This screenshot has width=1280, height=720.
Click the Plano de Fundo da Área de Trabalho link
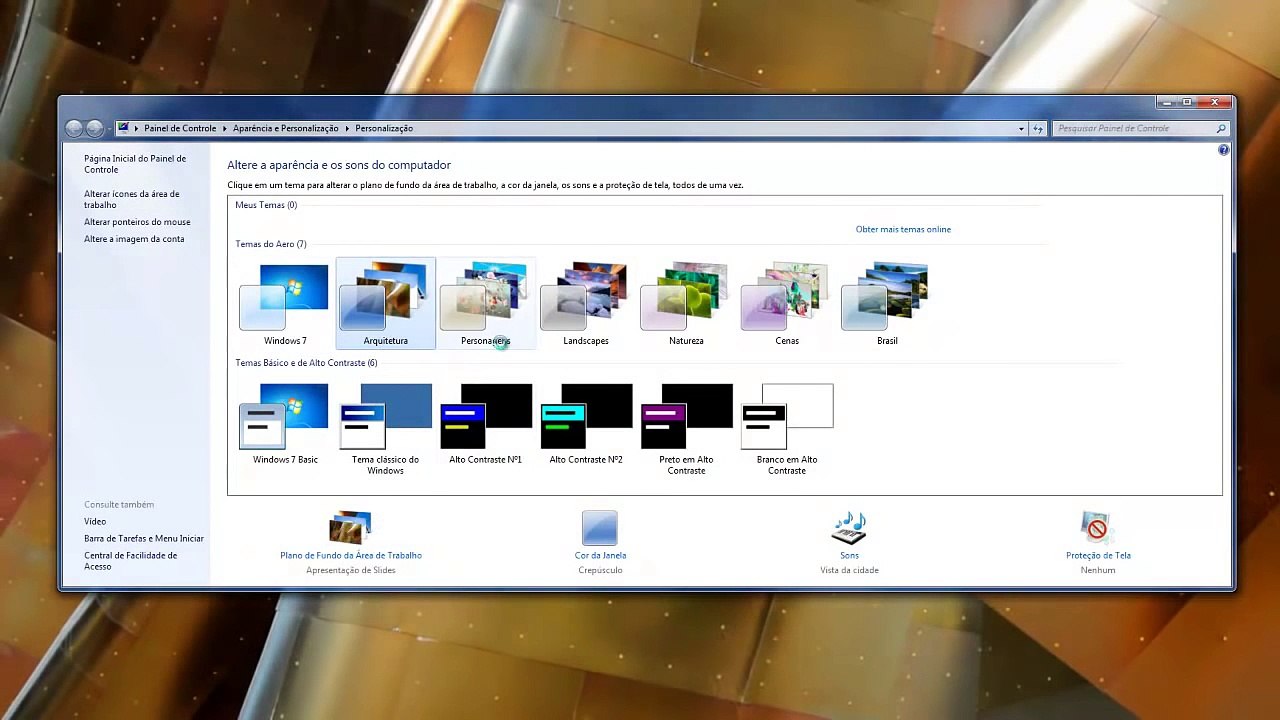click(351, 555)
